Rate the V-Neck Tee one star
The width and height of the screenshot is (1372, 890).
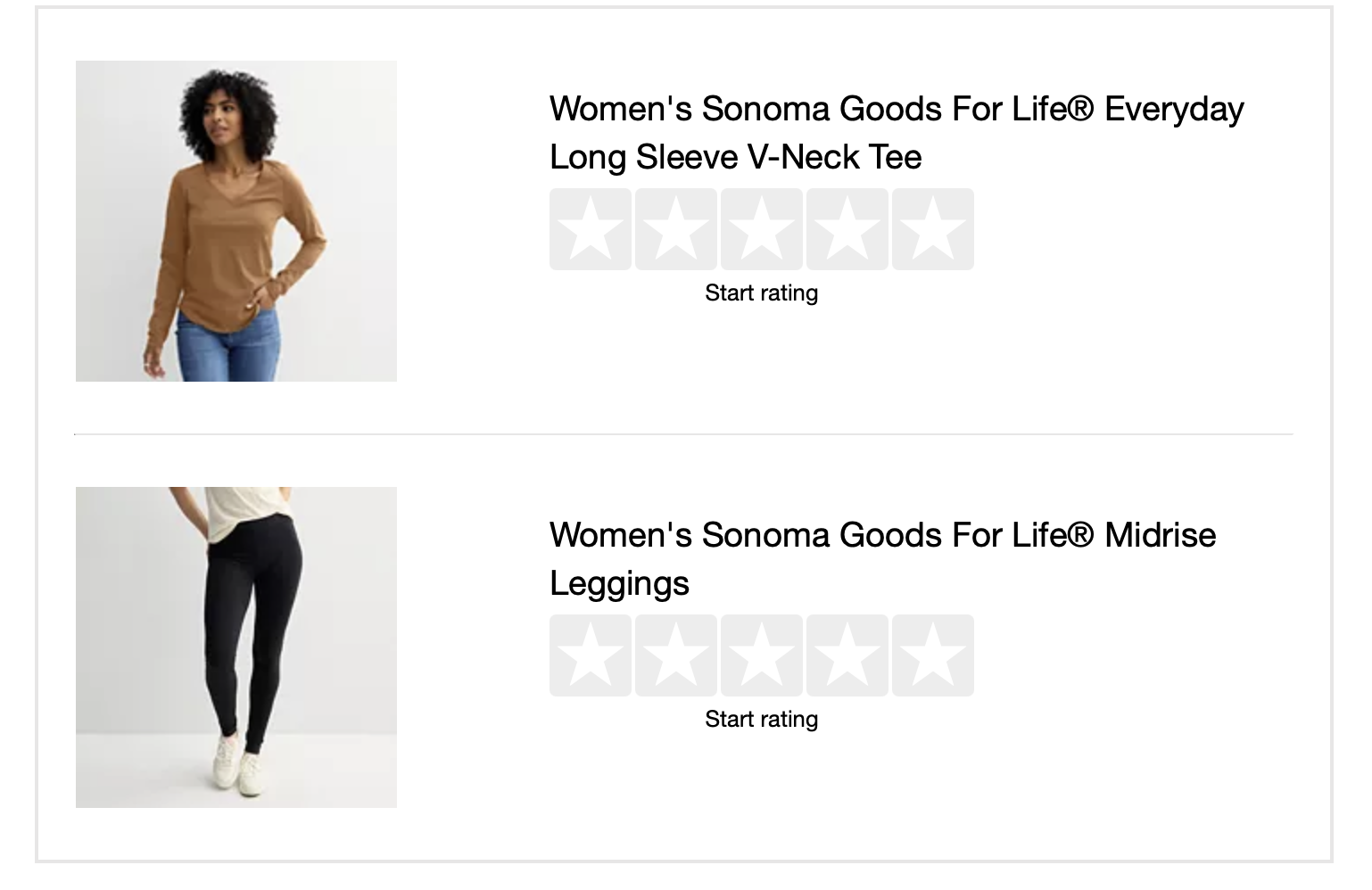pos(591,229)
